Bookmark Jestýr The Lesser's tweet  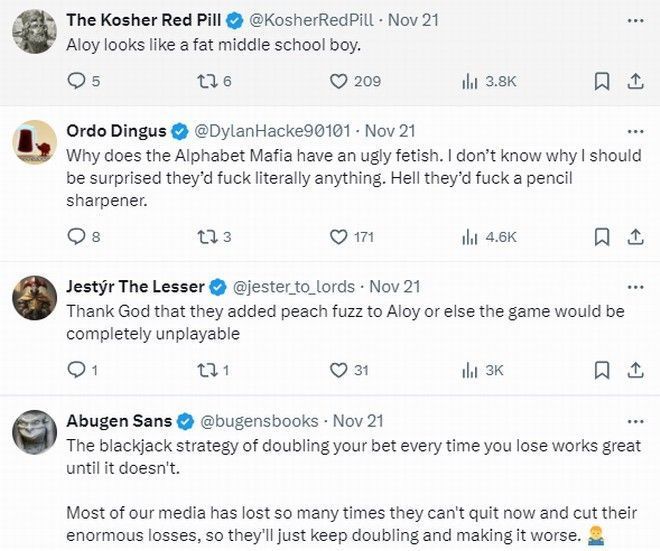(601, 370)
